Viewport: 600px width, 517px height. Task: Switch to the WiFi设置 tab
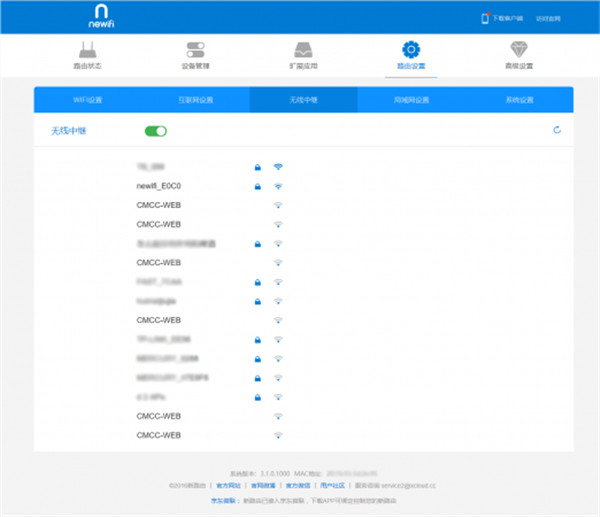(x=88, y=100)
